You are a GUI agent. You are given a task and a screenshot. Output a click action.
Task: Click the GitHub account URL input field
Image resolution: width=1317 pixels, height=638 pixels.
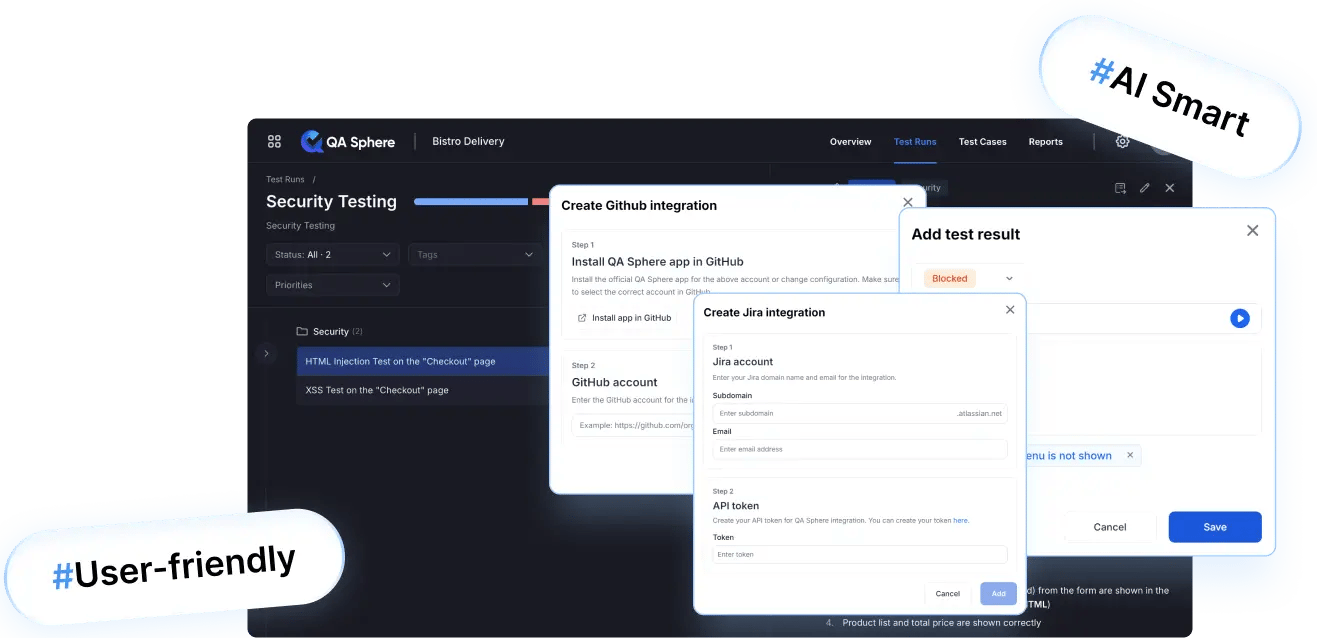(633, 425)
